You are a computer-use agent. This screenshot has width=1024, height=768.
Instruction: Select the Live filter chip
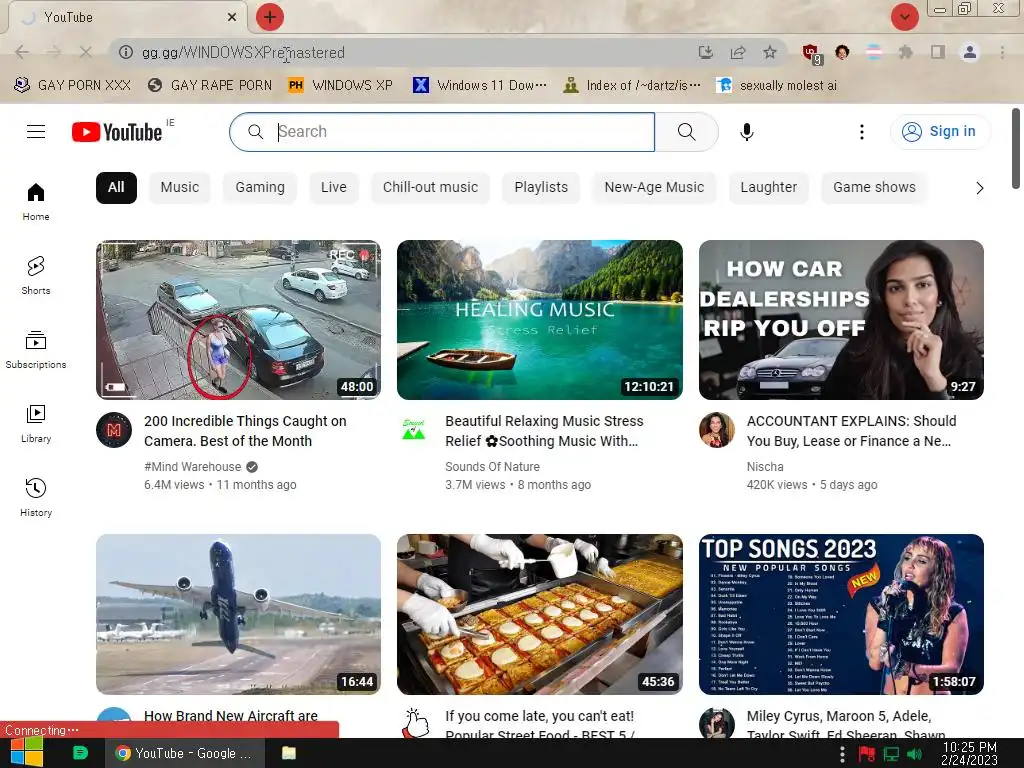334,187
